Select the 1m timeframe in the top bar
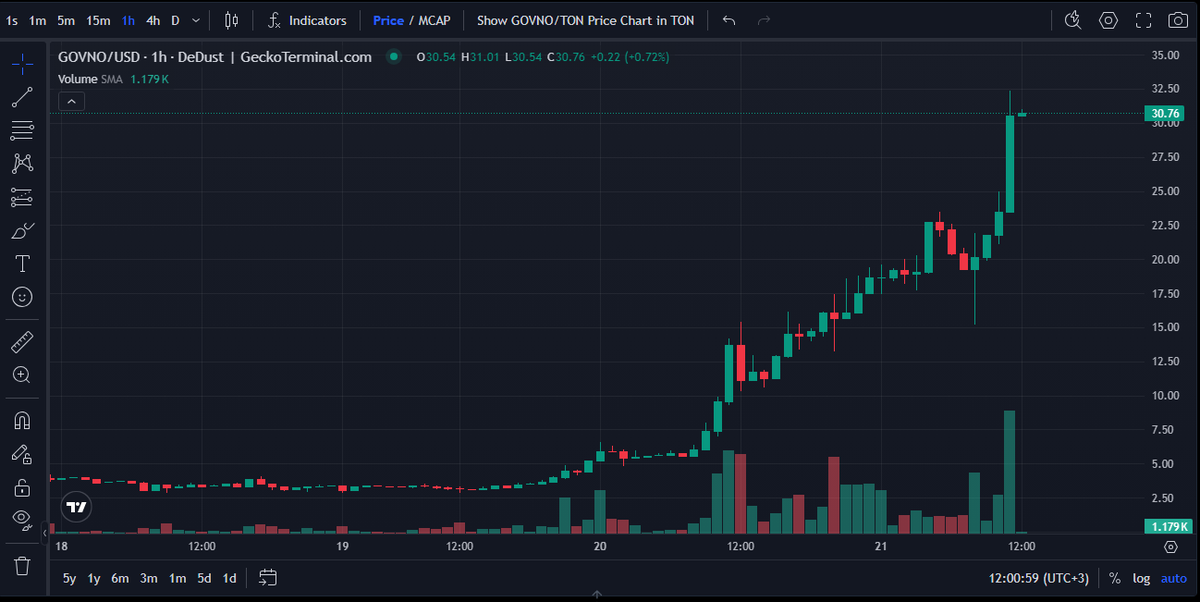Screen dimensions: 1200x602 pyautogui.click(x=37, y=20)
